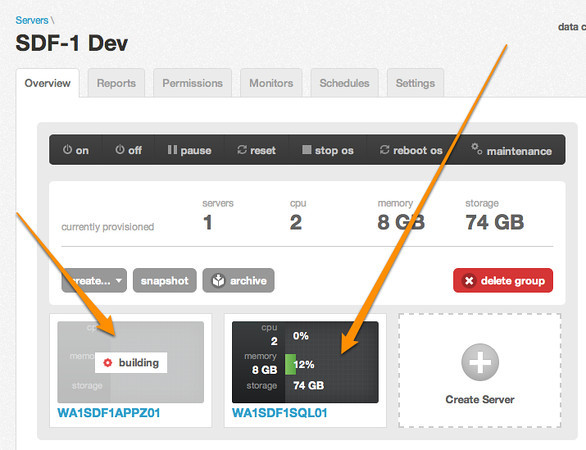Click the green memory usage bar on WA1SDF1SQL01
This screenshot has width=586, height=450.
290,364
